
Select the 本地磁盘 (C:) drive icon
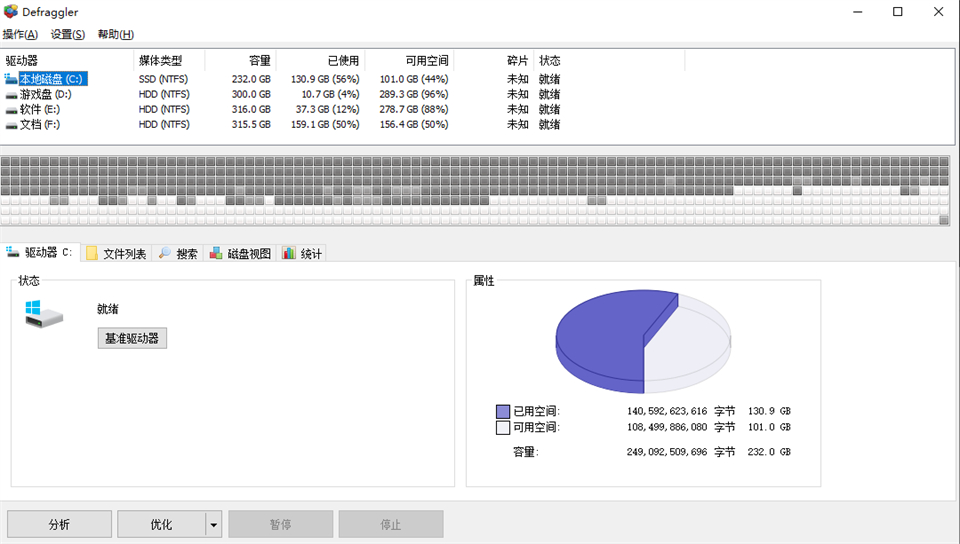click(x=11, y=79)
